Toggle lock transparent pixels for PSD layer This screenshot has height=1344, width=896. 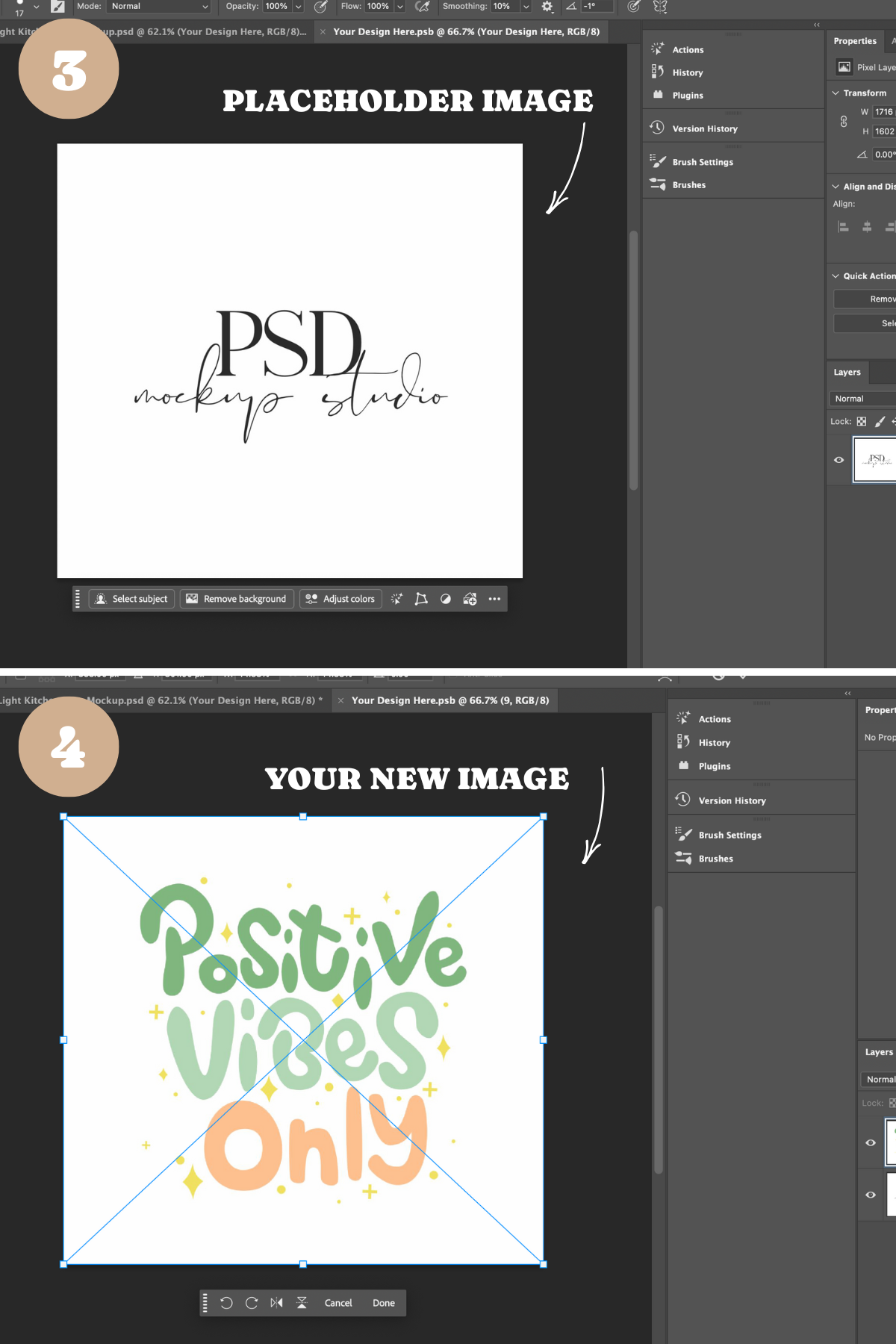pos(862,422)
